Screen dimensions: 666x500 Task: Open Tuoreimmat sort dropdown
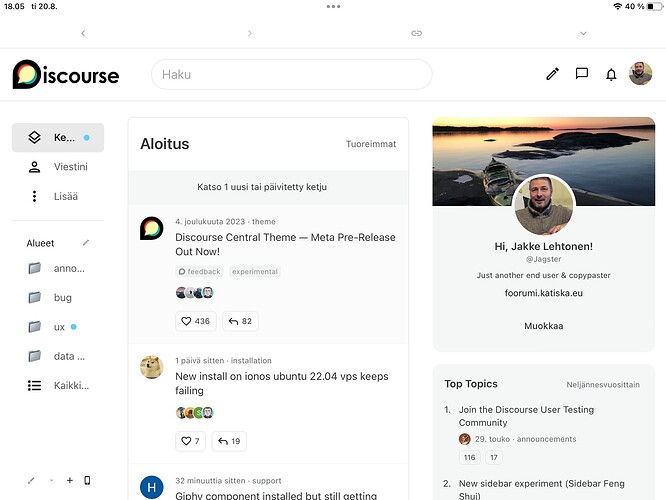371,144
